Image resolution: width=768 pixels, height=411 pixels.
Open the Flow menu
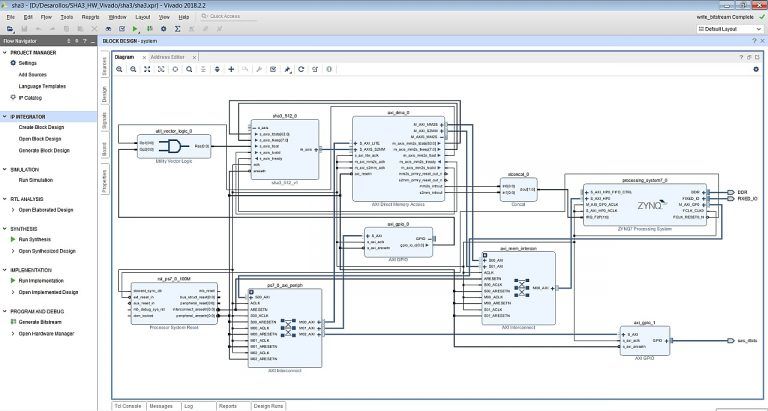(x=46, y=17)
